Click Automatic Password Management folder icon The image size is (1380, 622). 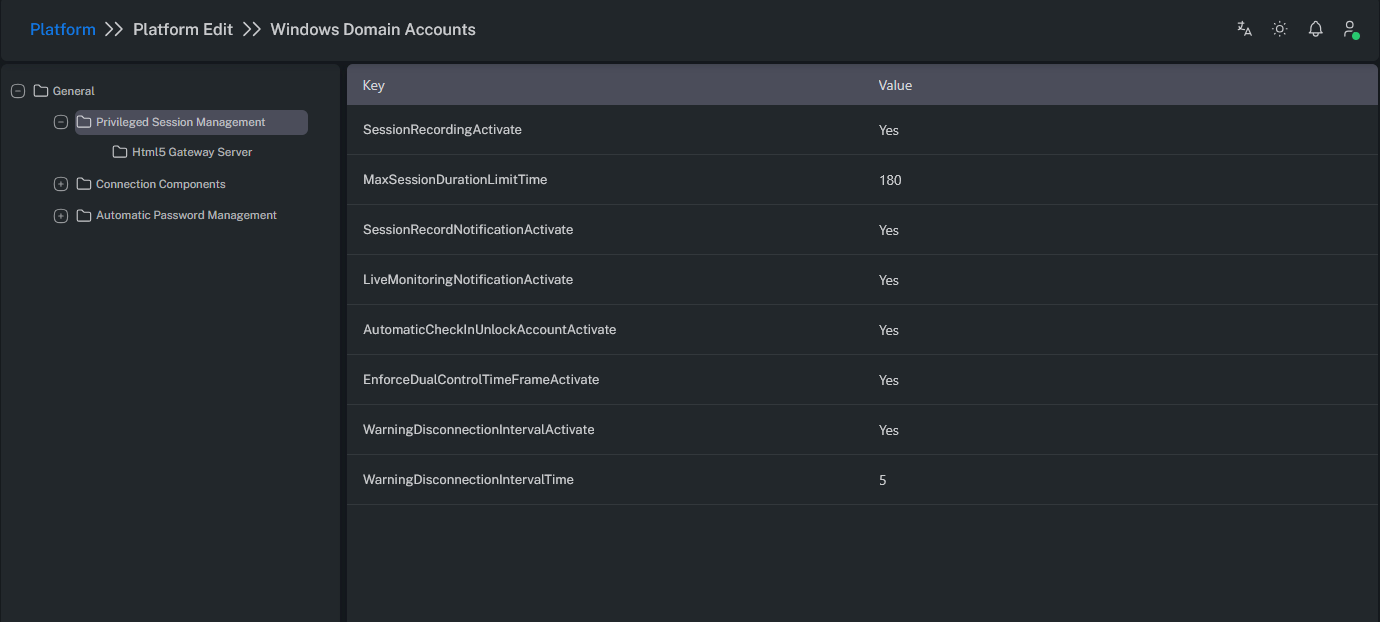84,216
